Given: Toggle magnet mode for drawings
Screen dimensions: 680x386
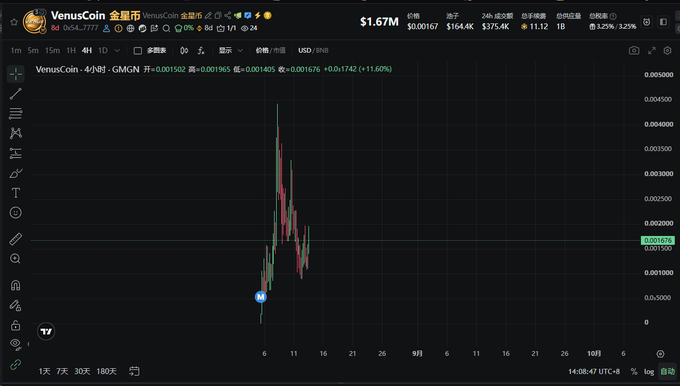Looking at the screenshot, I should (16, 285).
